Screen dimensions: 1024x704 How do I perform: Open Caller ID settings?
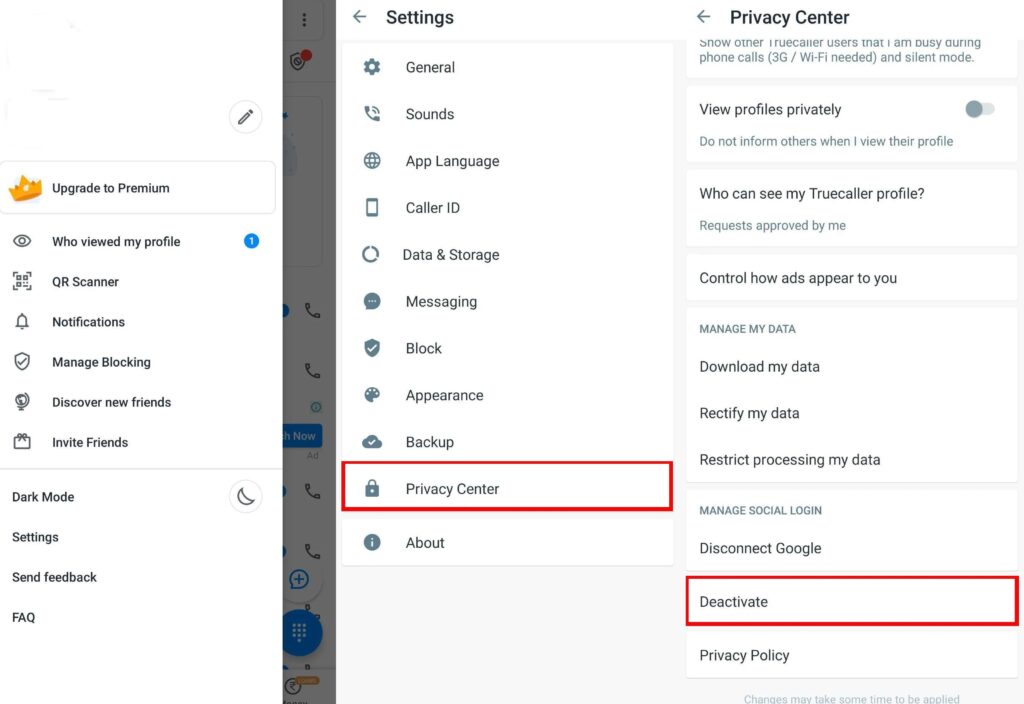(x=507, y=208)
